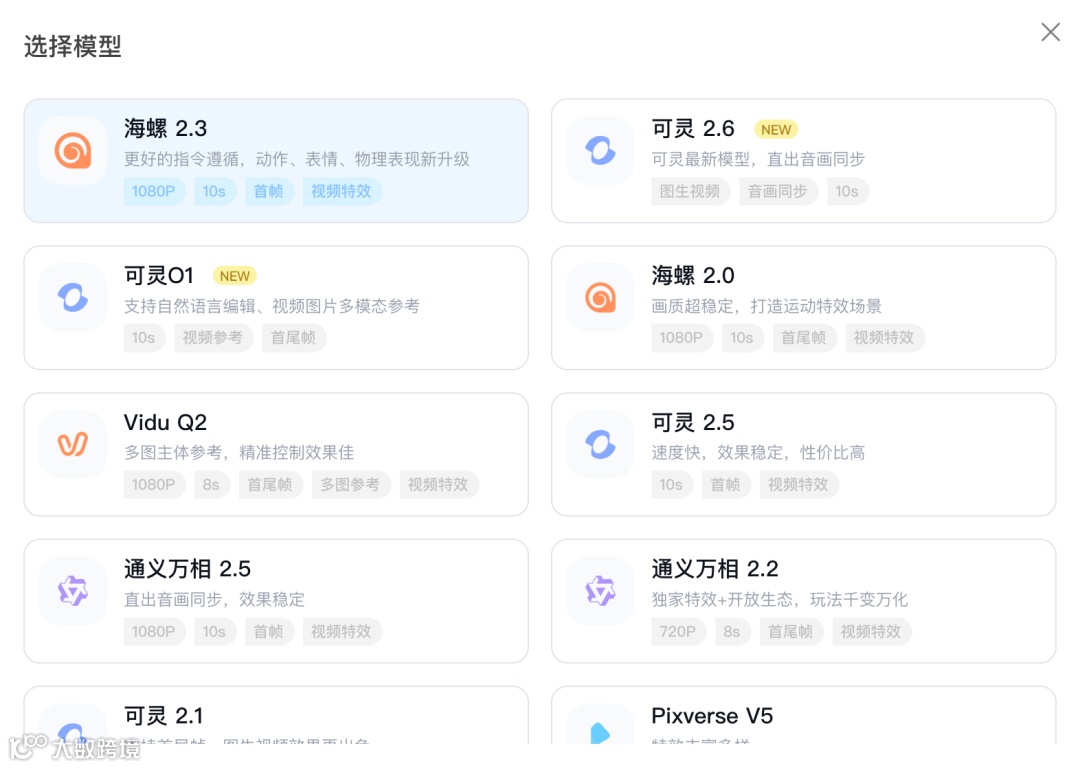Click the 视频特效 tag under 通义万相 2.2
The width and height of the screenshot is (1080, 768).
coord(871,631)
